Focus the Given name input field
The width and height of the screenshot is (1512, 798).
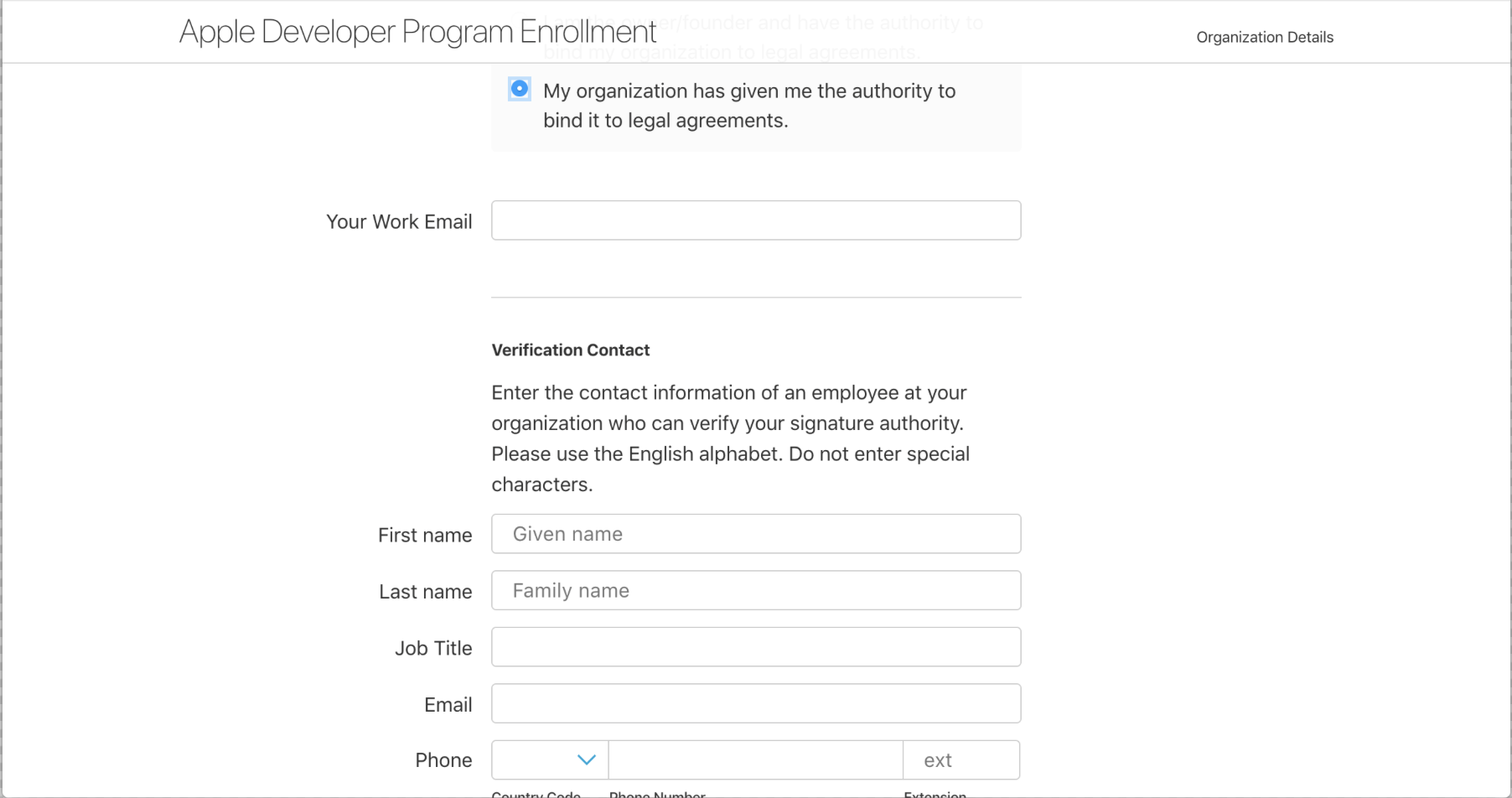coord(754,534)
